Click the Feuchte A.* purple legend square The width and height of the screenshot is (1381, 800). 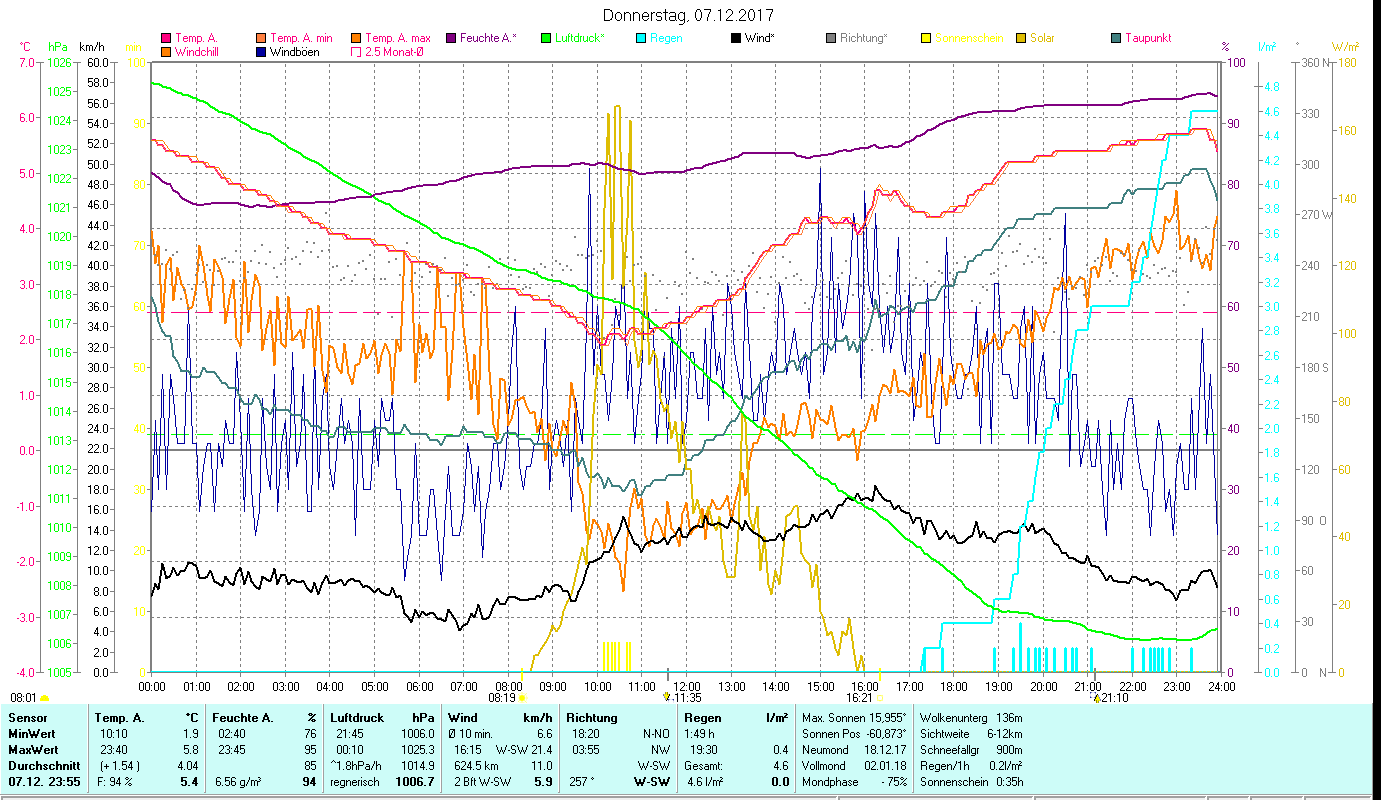[450, 38]
